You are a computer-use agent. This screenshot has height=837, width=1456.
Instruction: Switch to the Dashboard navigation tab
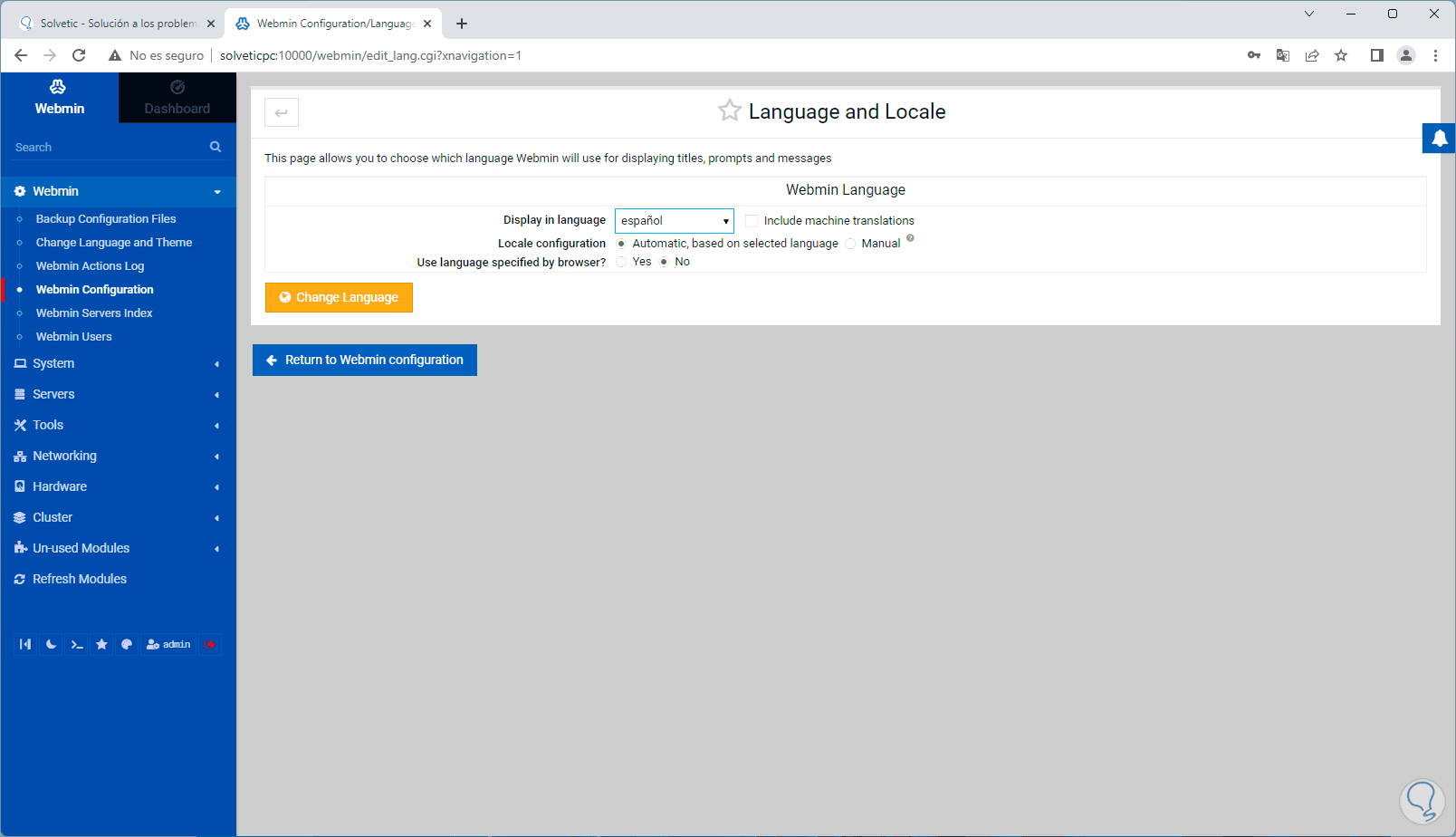[x=177, y=98]
